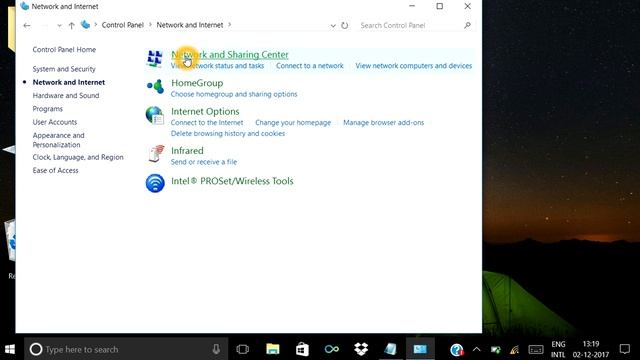The height and width of the screenshot is (360, 640).
Task: Click the infinity loop taskbar icon
Action: pyautogui.click(x=331, y=349)
